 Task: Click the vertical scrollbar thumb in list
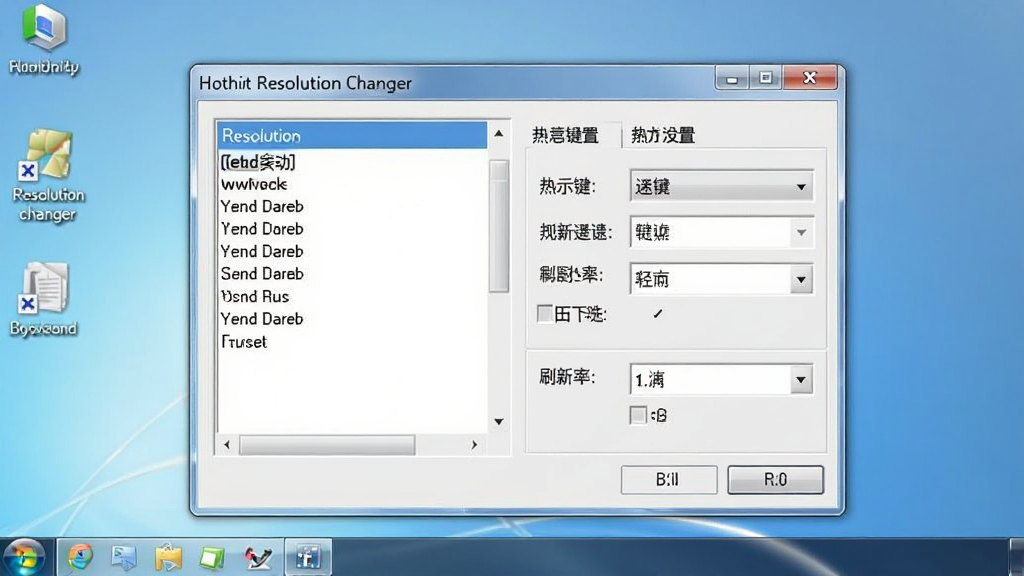point(499,227)
